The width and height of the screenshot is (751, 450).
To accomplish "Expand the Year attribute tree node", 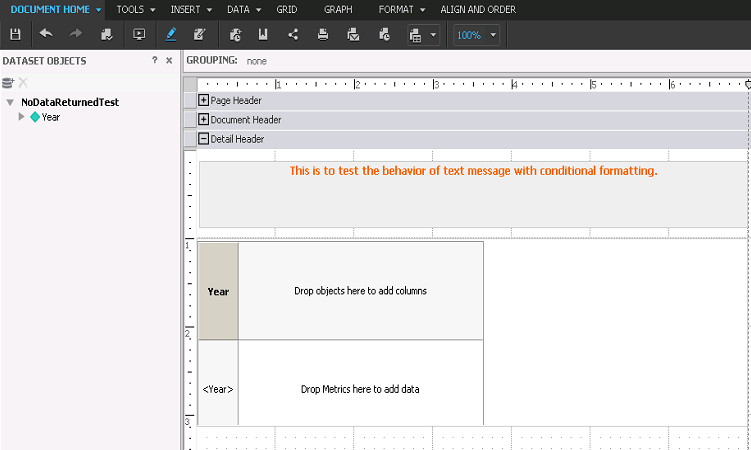I will pos(21,116).
